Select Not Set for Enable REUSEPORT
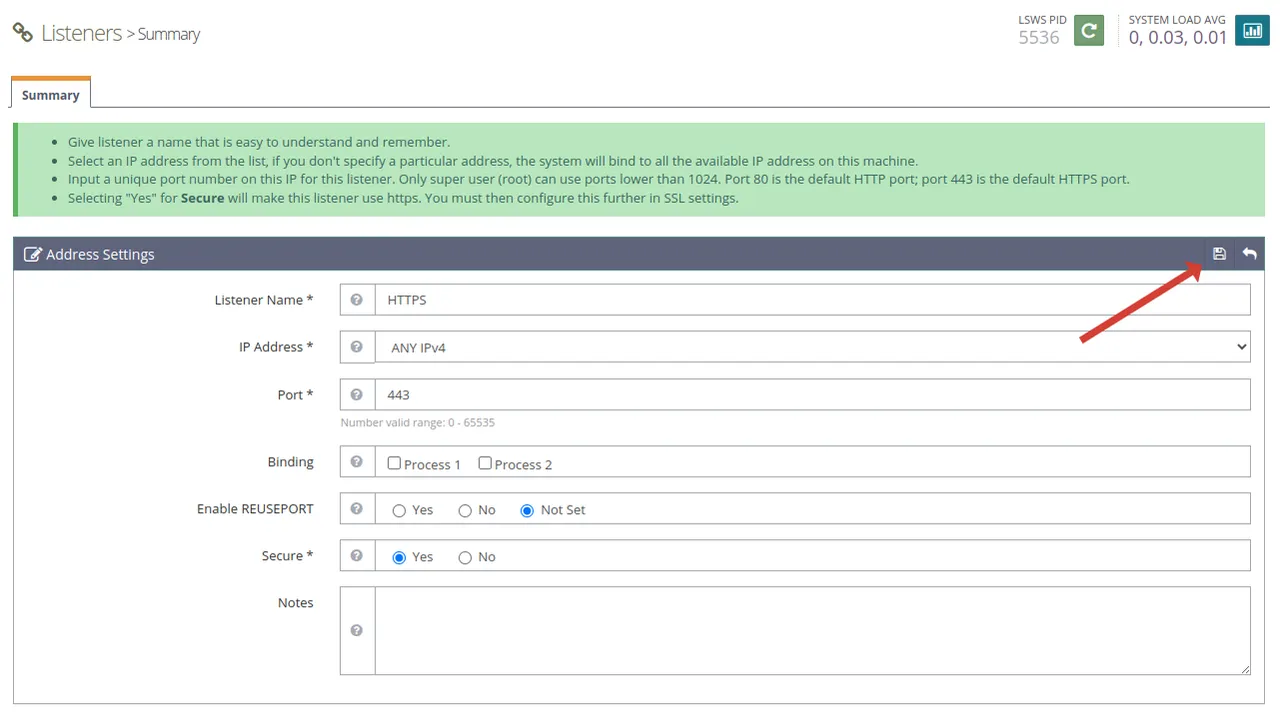This screenshot has height=717, width=1280. pos(527,510)
